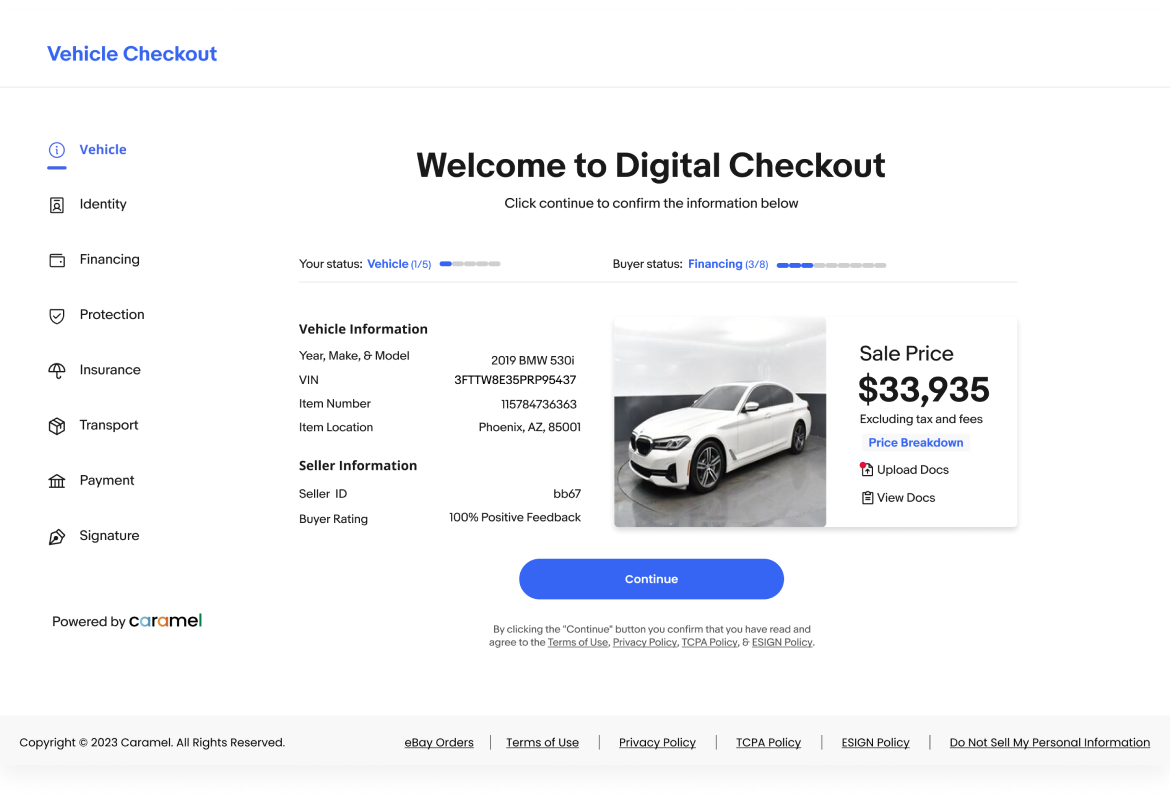Screen dimensions: 1170x801
Task: Open the Identity step from sidebar
Action: (103, 204)
